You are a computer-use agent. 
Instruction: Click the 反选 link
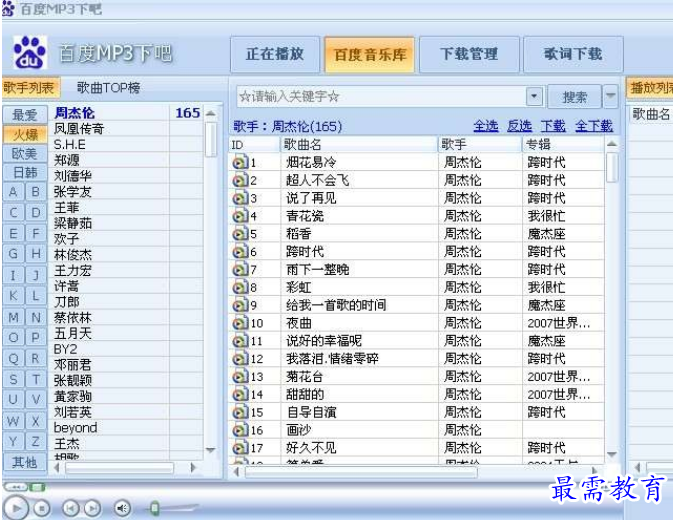click(x=519, y=126)
